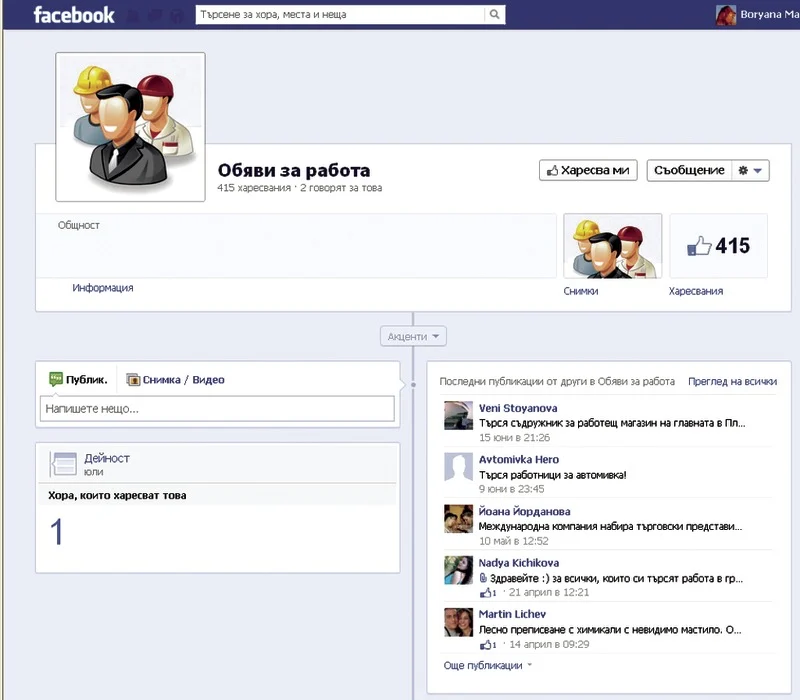800x700 pixels.
Task: Click the Дейност heading
Action: [x=107, y=458]
